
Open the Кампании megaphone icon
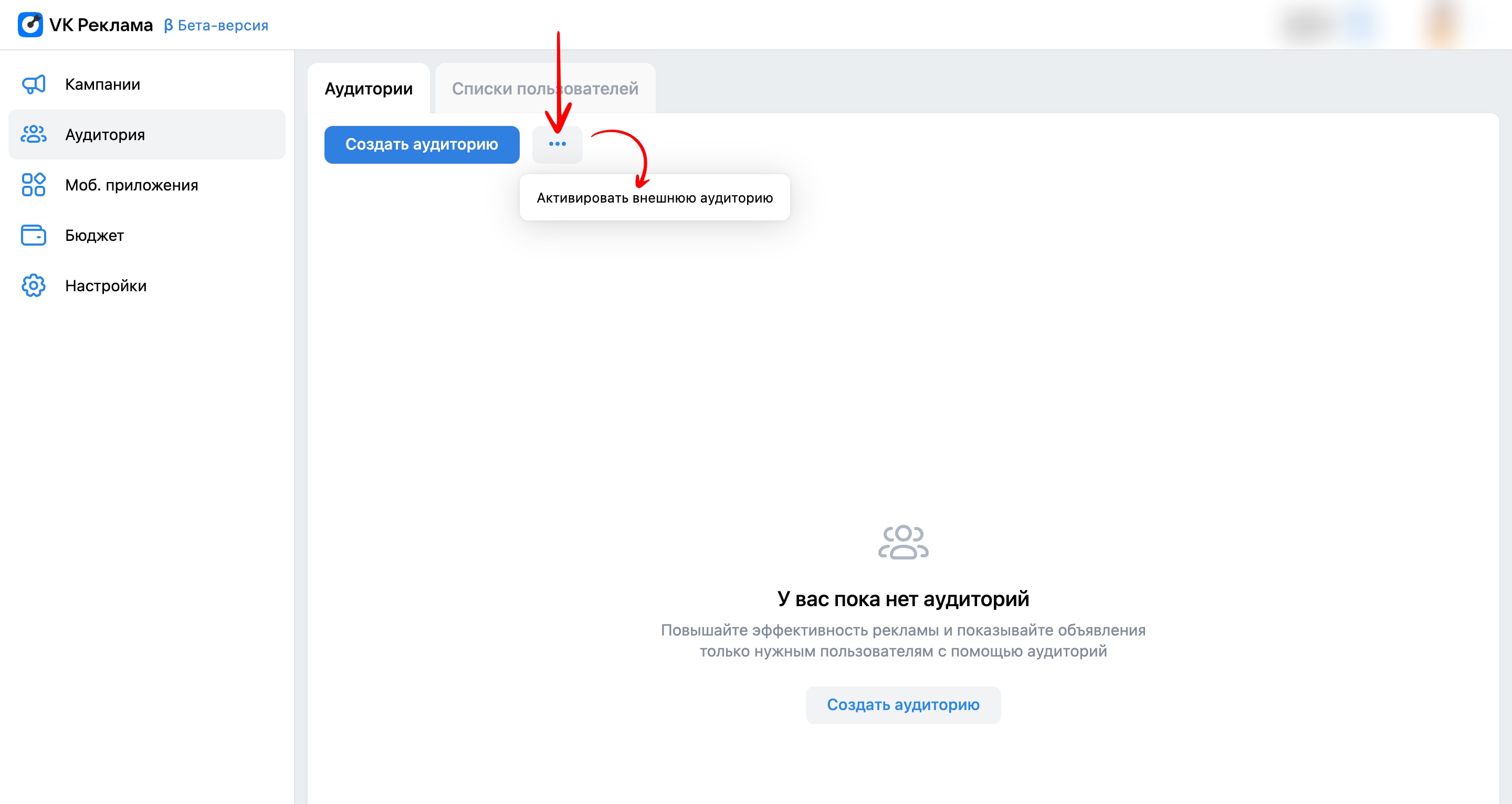point(34,84)
